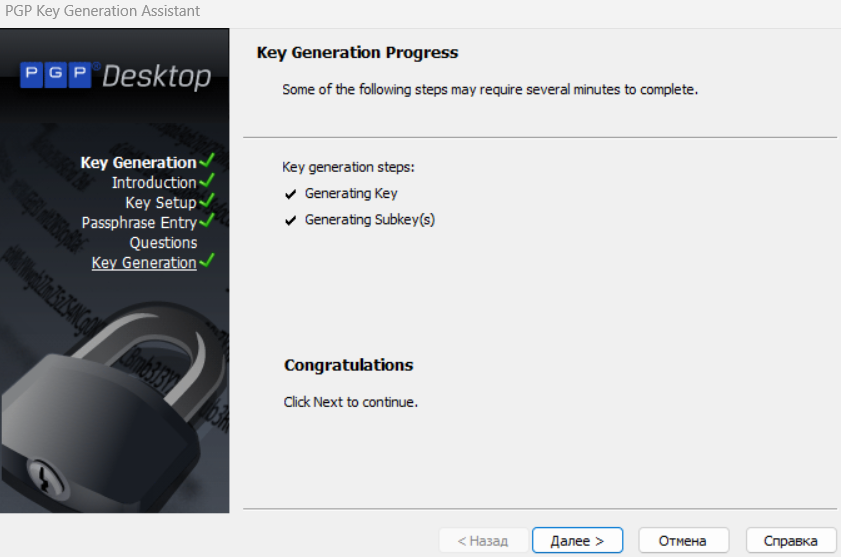Click the bold Key Generation sidebar heading

click(x=138, y=163)
